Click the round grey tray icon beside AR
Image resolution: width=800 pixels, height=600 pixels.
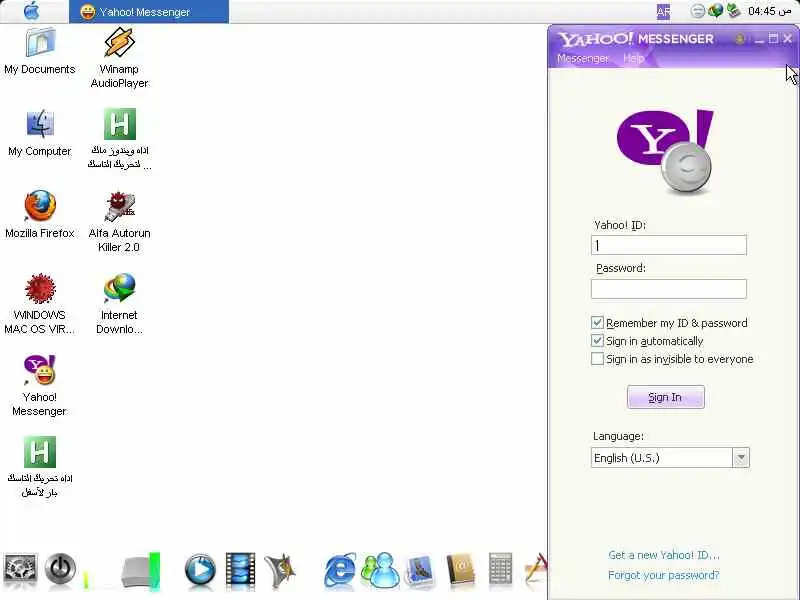tap(697, 11)
